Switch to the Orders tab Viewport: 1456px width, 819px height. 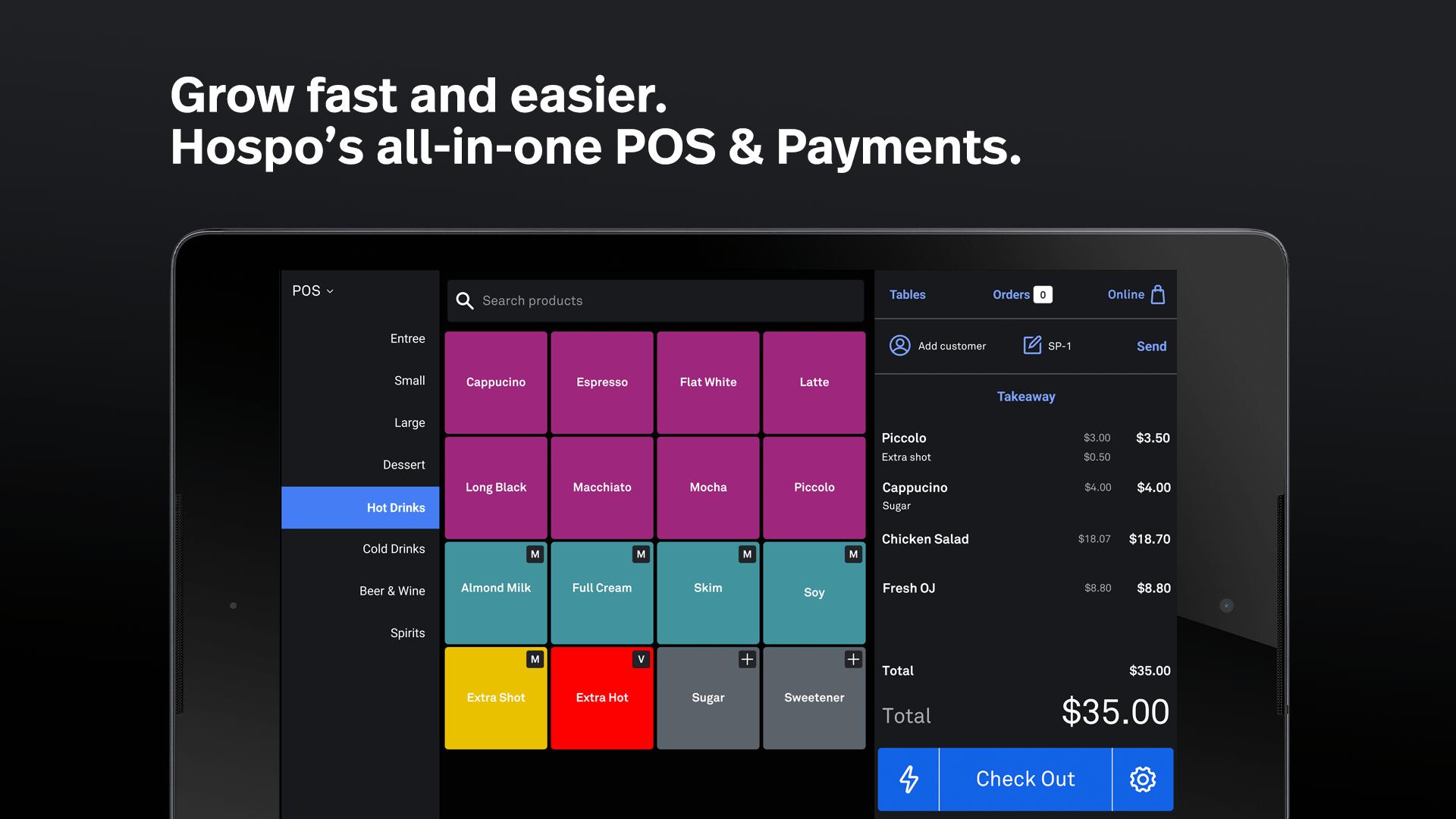pyautogui.click(x=1012, y=295)
